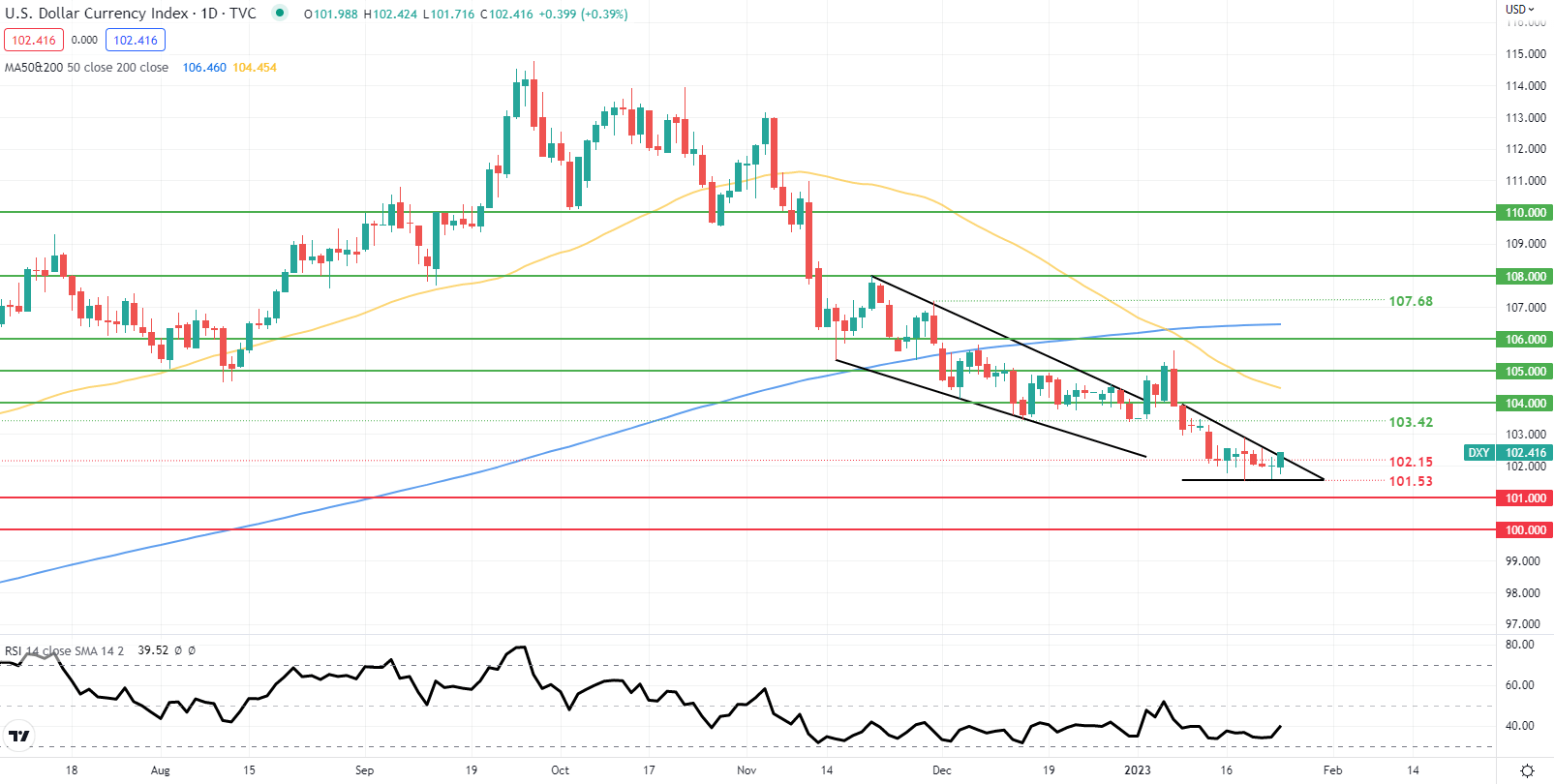Viewport: 1554px width, 784px height.
Task: Click the Sep label on time axis
Action: pos(364,770)
